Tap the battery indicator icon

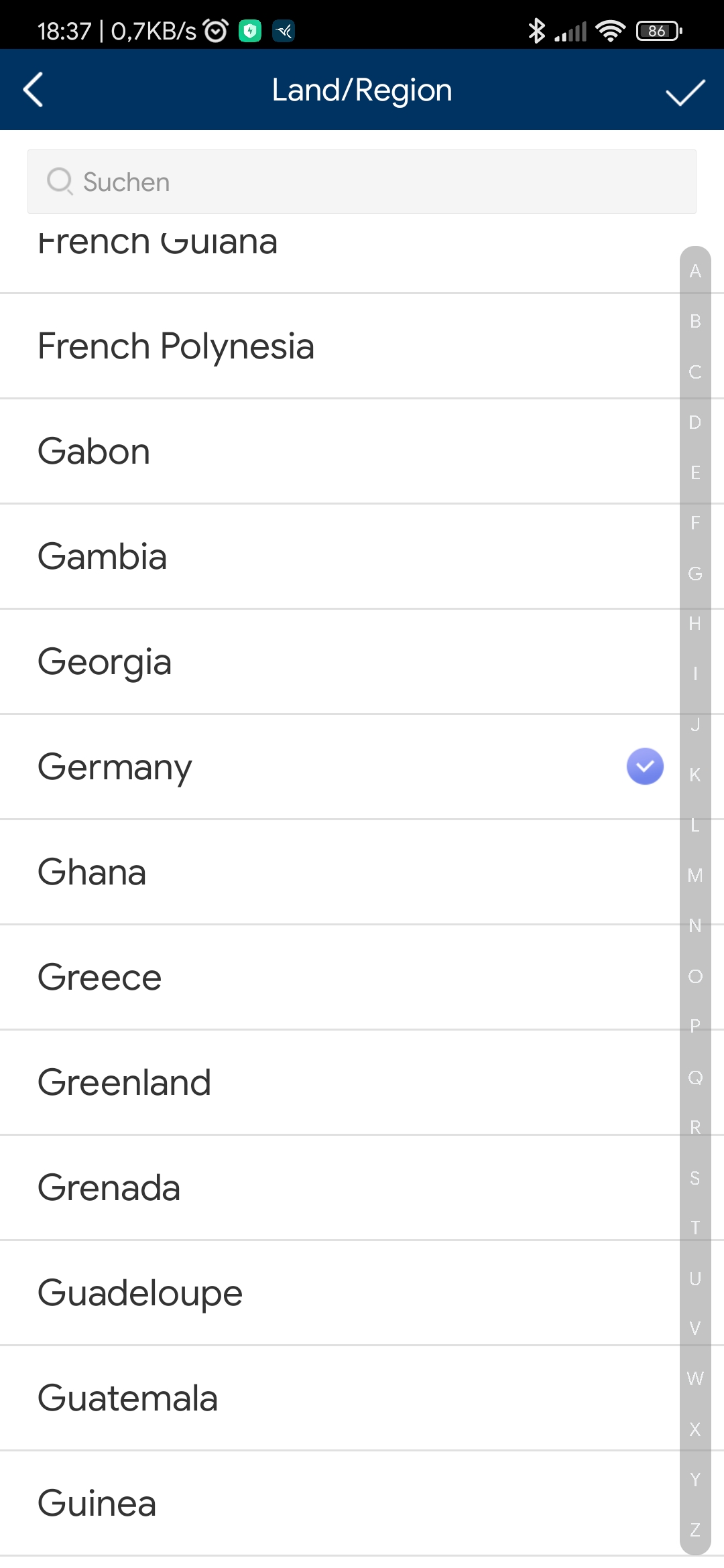(659, 31)
